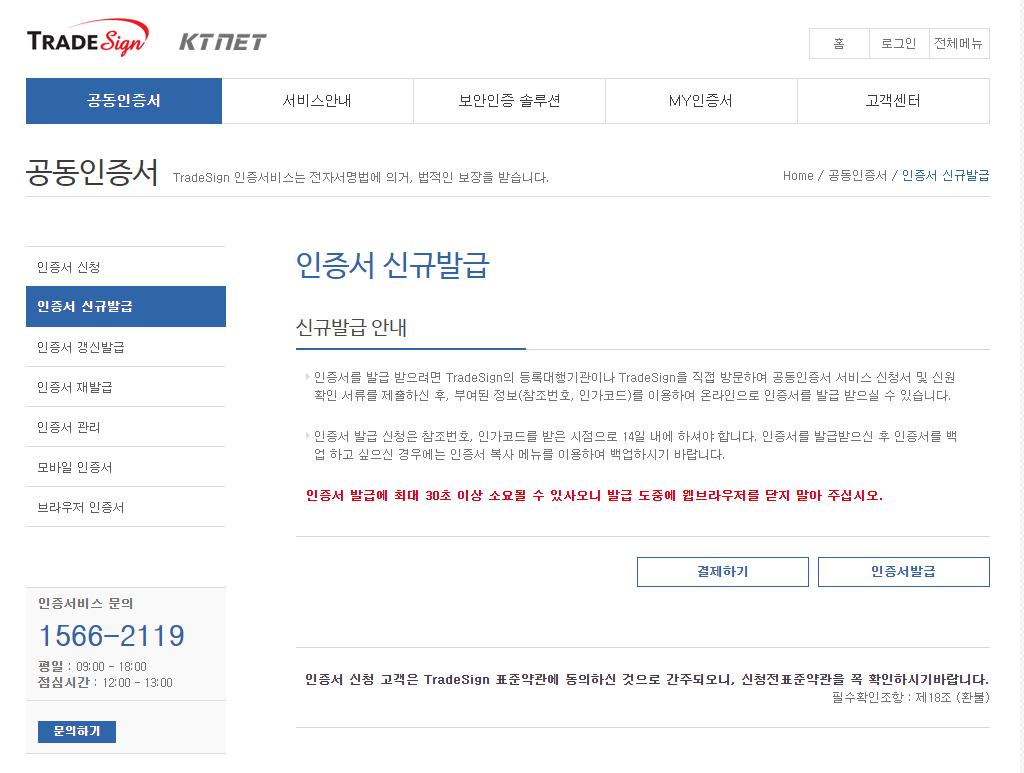Click the 문의하기 inquiry button
Viewport: 1024px width, 773px height.
click(75, 731)
